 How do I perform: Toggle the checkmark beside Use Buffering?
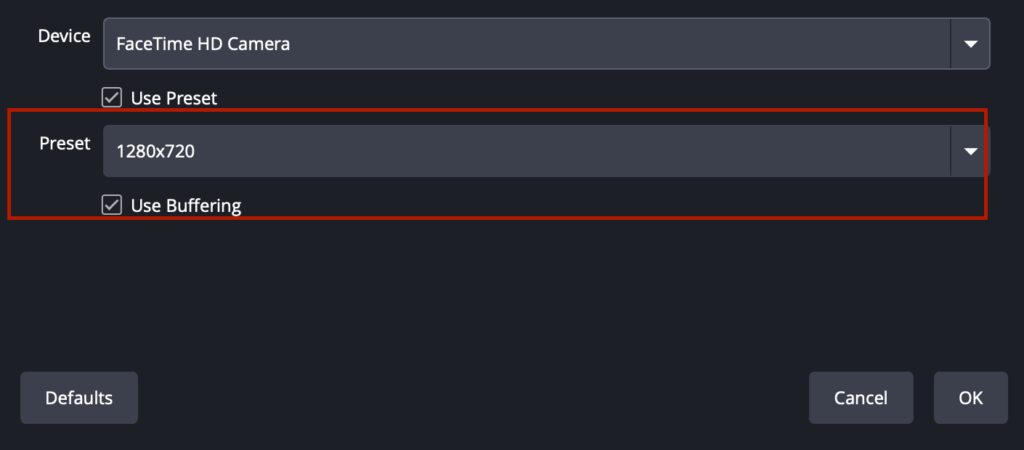[x=112, y=205]
